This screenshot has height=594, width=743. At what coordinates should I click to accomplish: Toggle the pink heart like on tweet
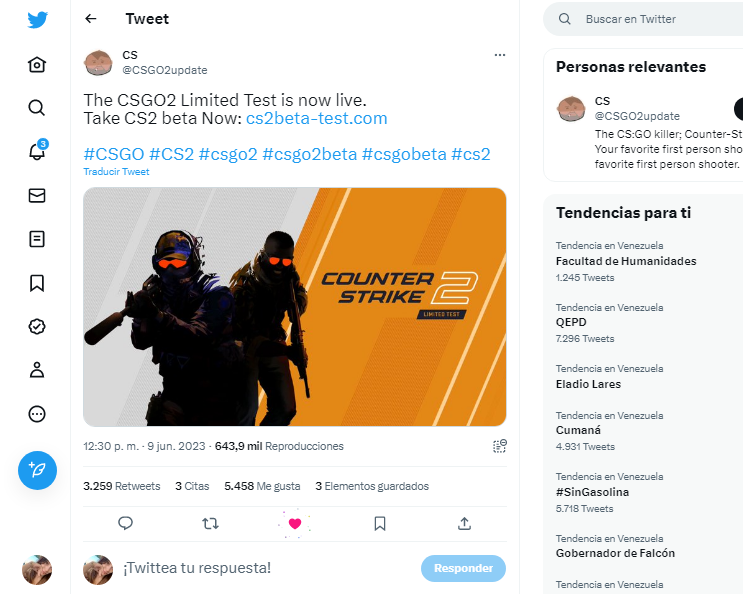[x=295, y=523]
